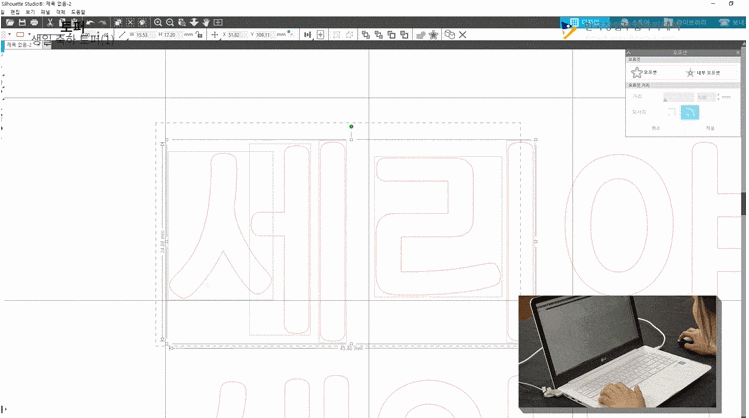Deselect all objects icon
This screenshot has height=418, width=749.
[x=130, y=22]
